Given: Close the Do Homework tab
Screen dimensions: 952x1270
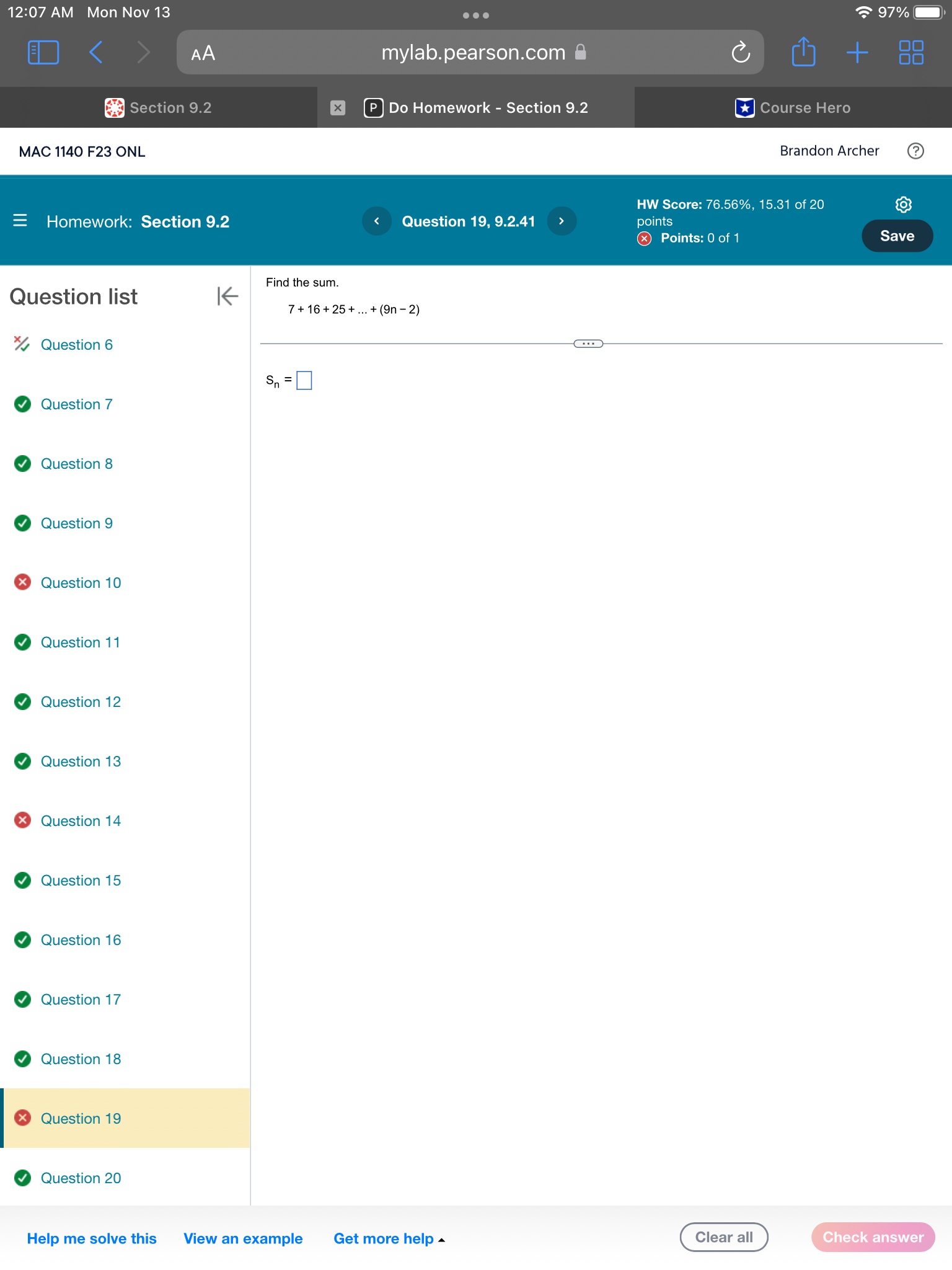Looking at the screenshot, I should pyautogui.click(x=338, y=108).
